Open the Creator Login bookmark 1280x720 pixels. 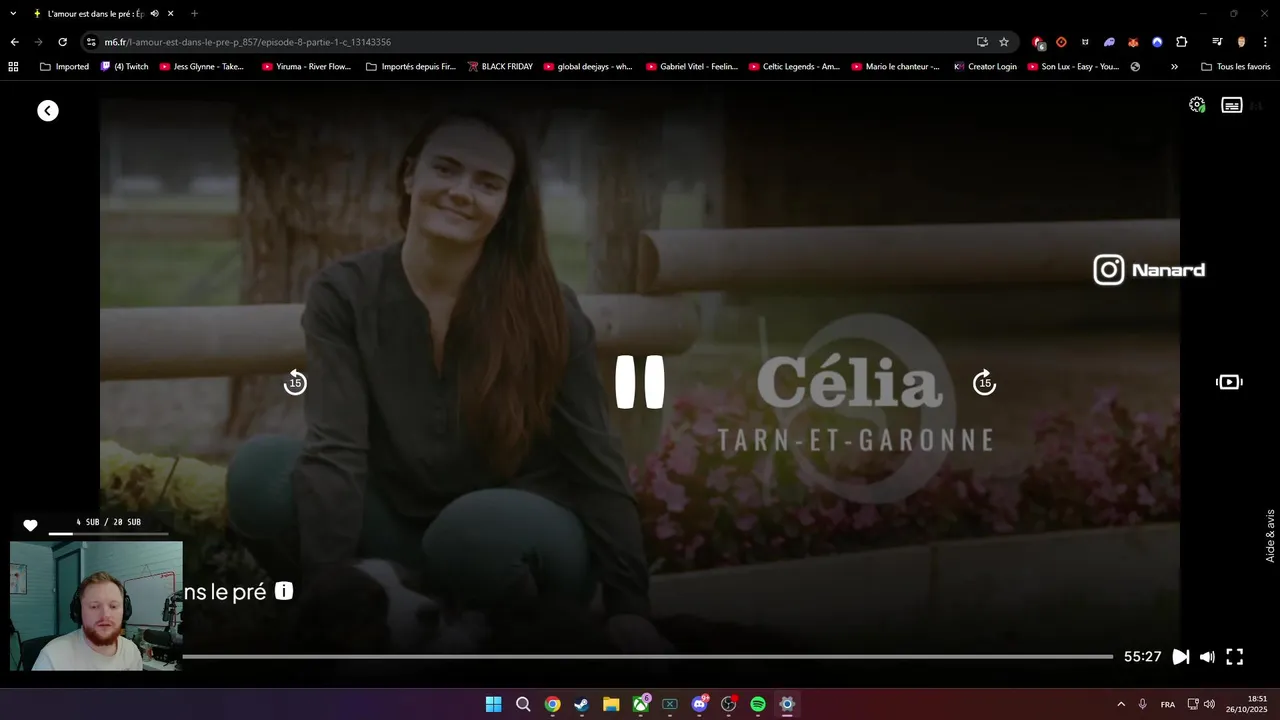(x=985, y=67)
